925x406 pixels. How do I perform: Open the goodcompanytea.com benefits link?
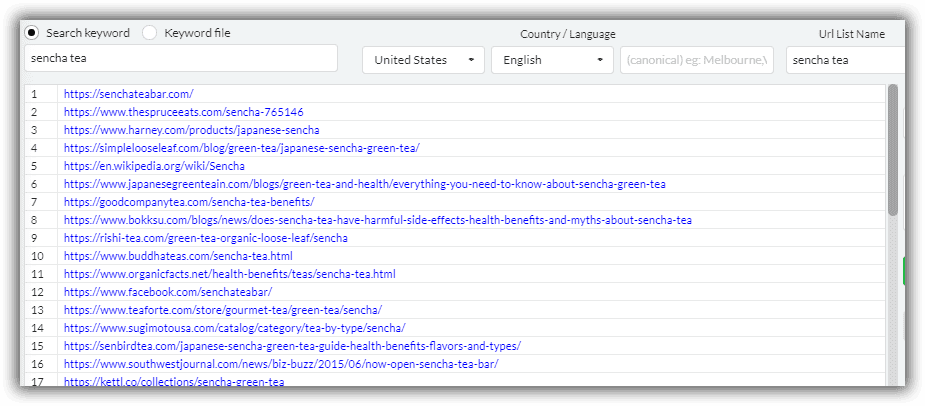(189, 202)
